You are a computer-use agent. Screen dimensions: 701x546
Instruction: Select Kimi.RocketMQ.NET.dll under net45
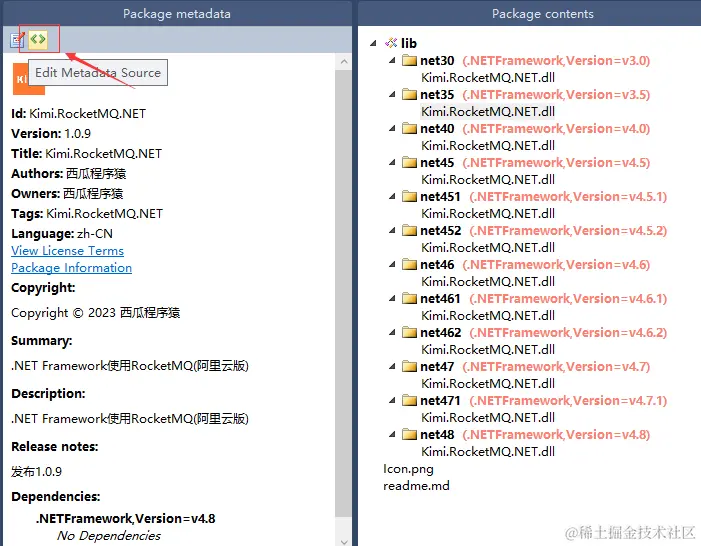pyautogui.click(x=488, y=179)
